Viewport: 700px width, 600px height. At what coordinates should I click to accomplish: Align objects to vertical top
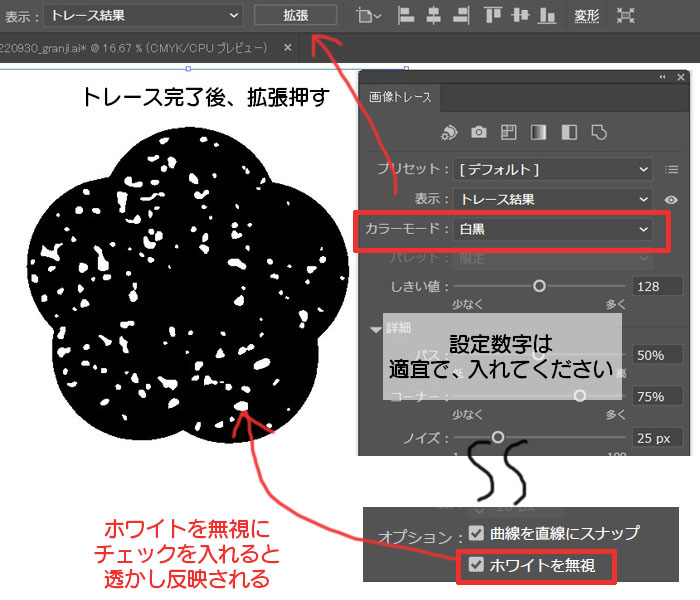(x=492, y=16)
